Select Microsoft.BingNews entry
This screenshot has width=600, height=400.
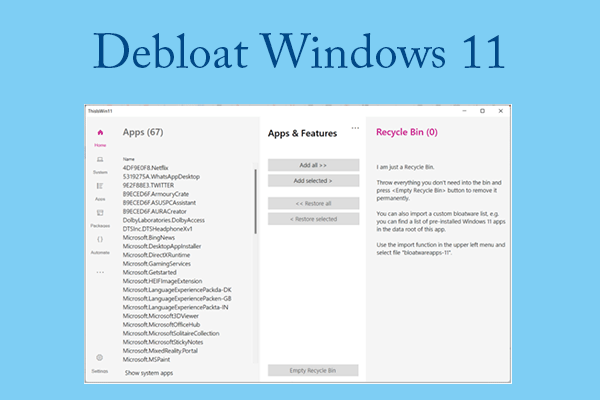tap(148, 237)
